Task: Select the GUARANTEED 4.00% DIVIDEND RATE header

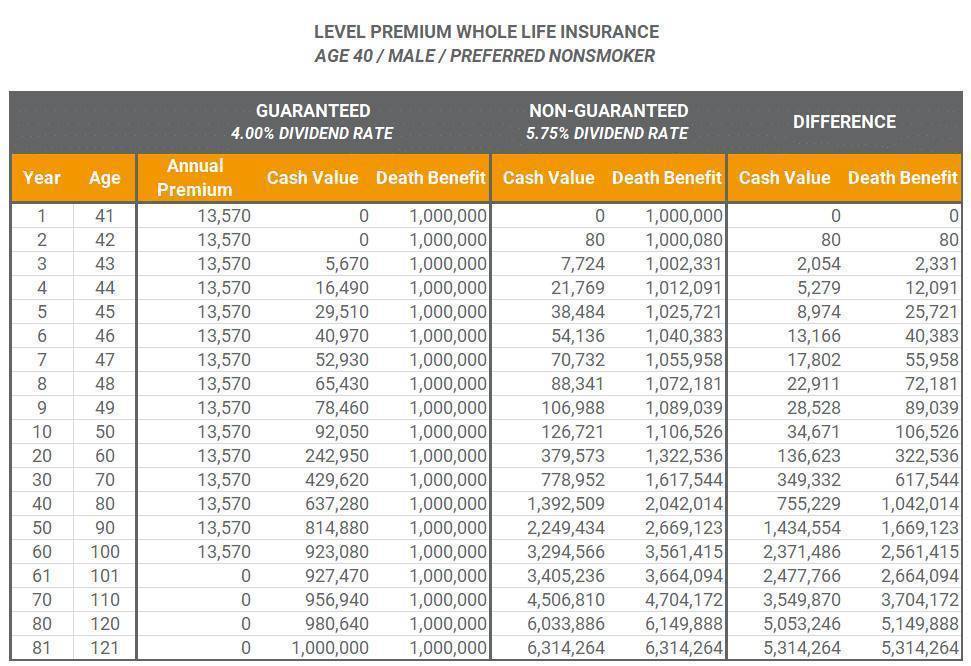Action: [313, 121]
